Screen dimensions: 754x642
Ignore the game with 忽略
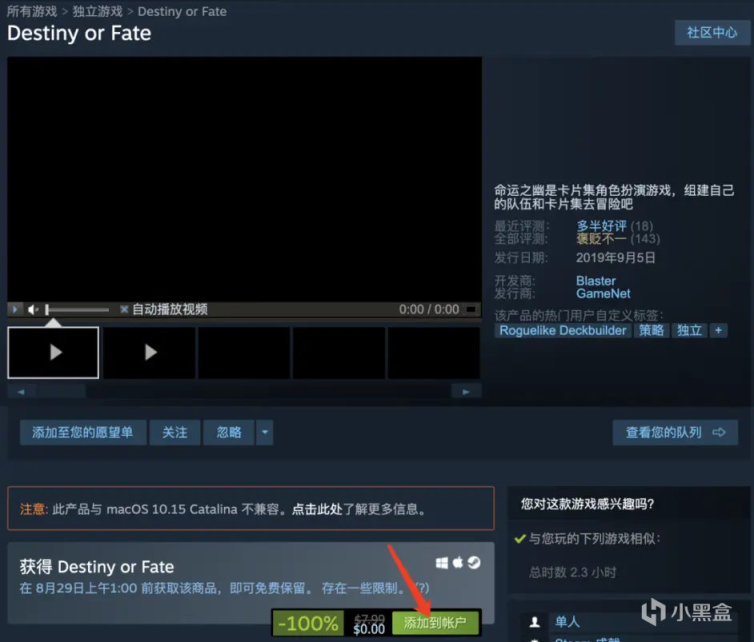coord(229,432)
